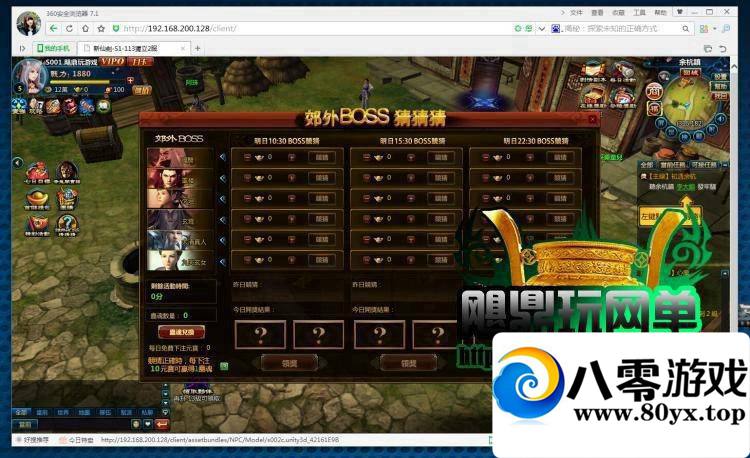Bookmark page with the star icon

click(101, 29)
